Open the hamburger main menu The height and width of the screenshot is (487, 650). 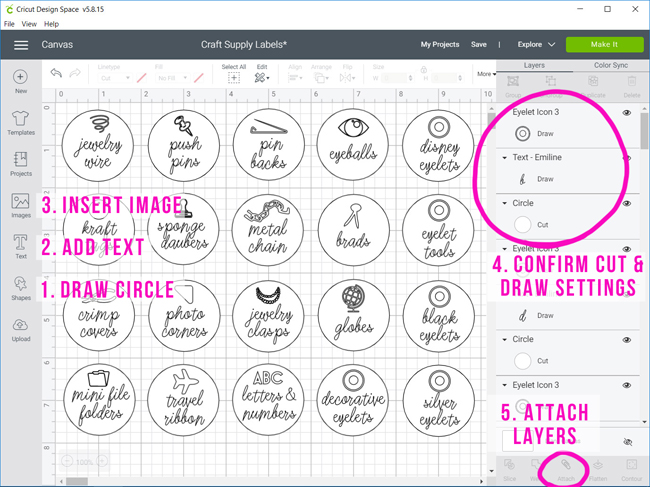click(21, 45)
